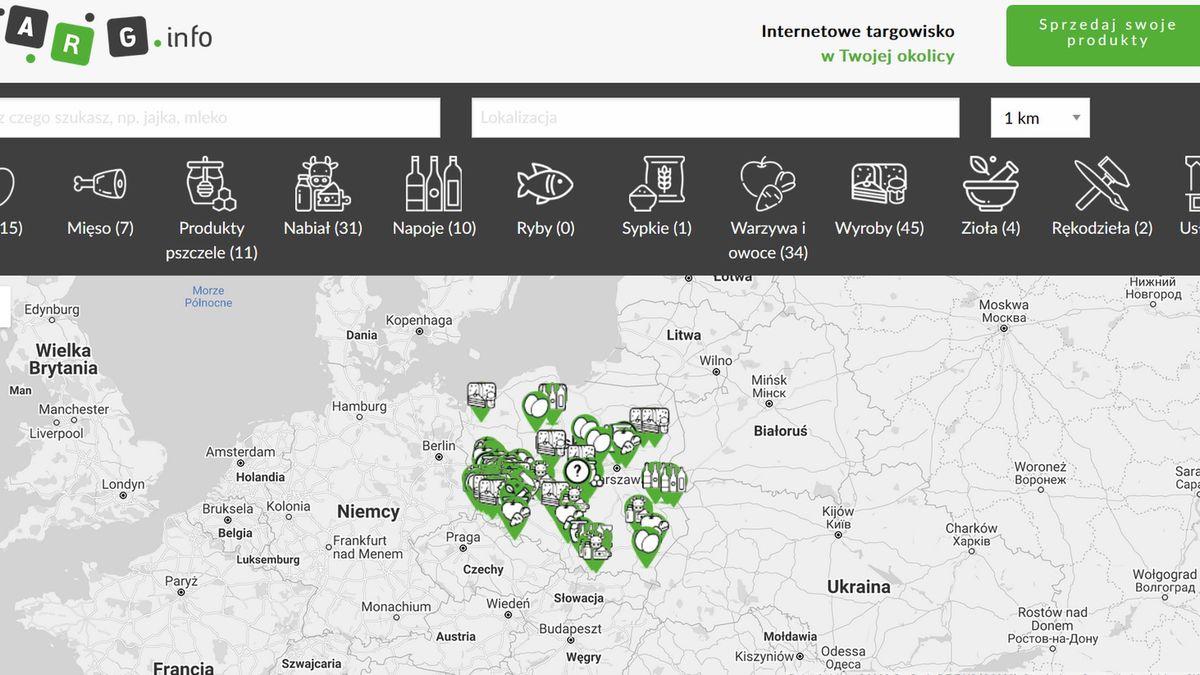The image size is (1200, 675).
Task: Select the Mięso (7) category label
Action: coord(99,227)
